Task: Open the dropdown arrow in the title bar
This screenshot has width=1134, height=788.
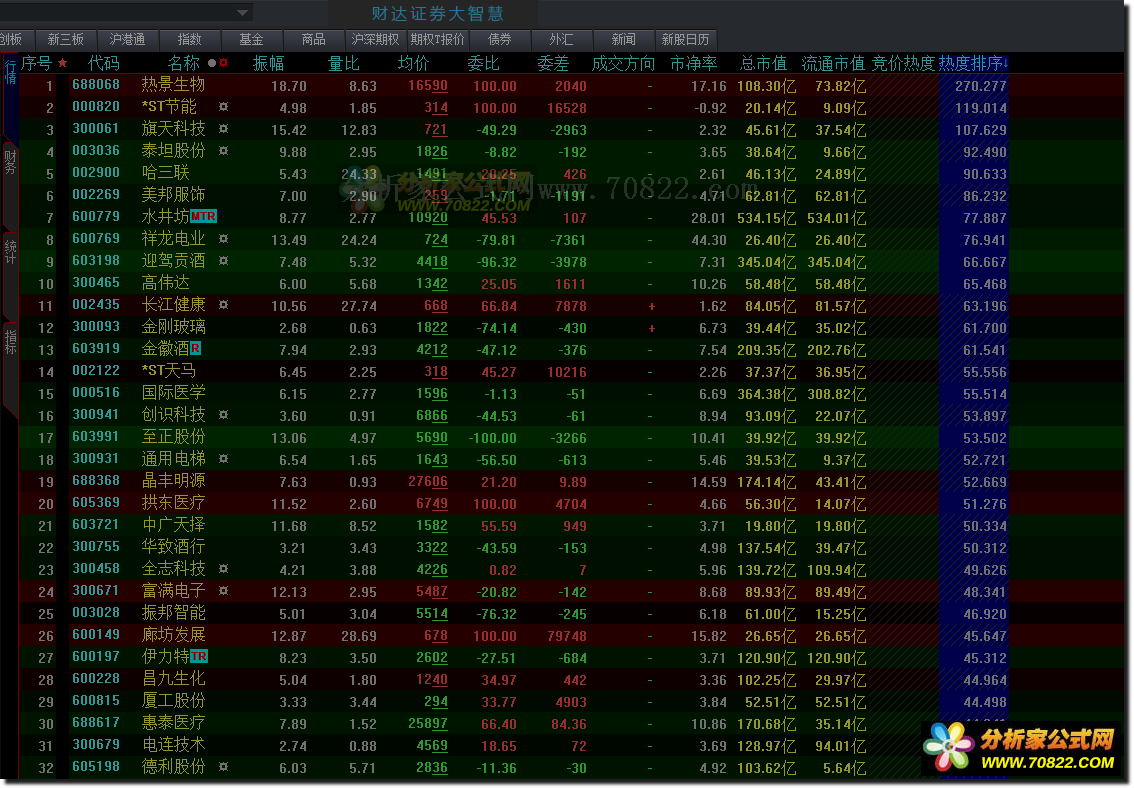Action: coord(243,12)
